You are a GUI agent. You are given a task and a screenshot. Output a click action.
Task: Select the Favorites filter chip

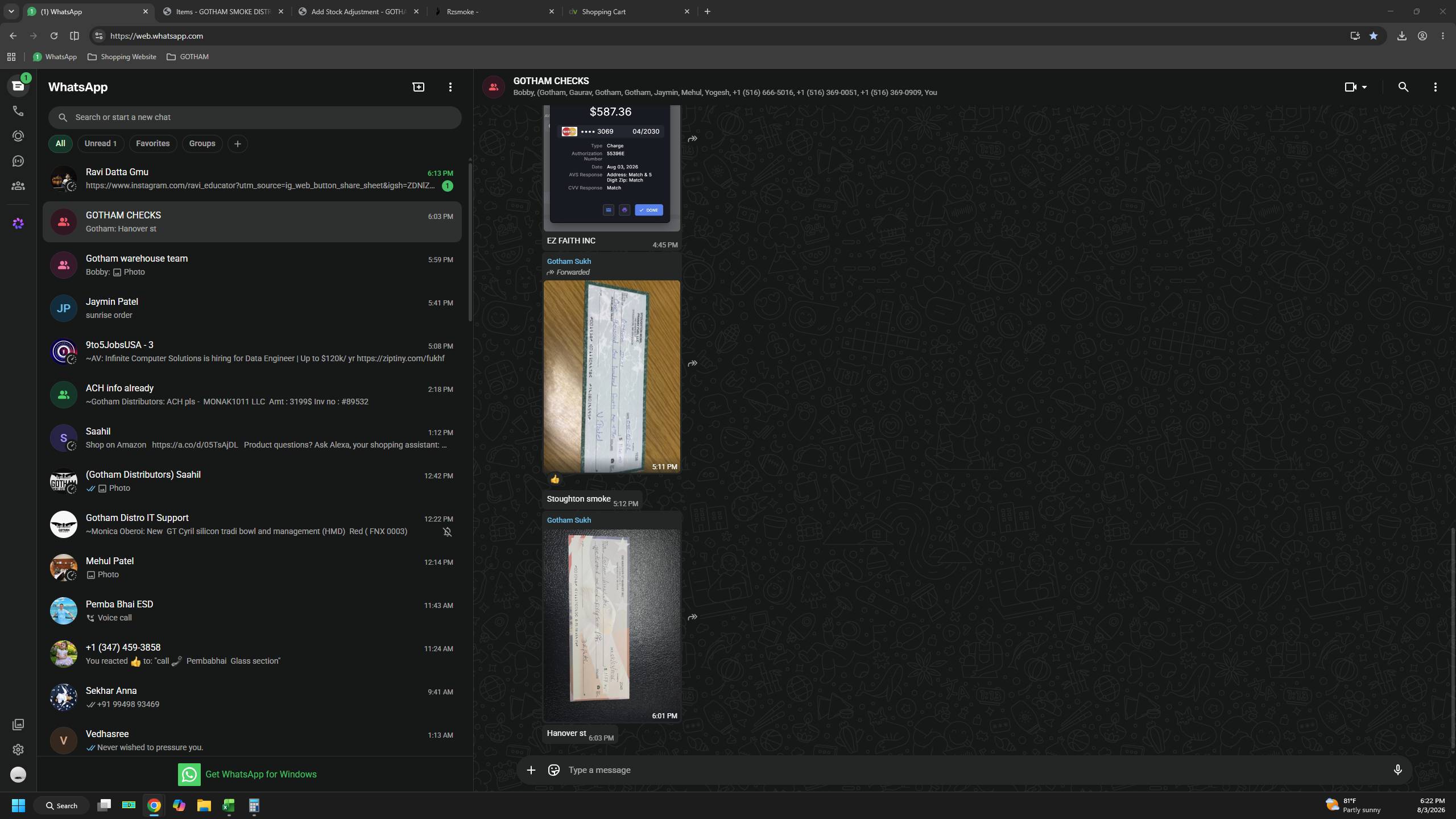click(152, 143)
